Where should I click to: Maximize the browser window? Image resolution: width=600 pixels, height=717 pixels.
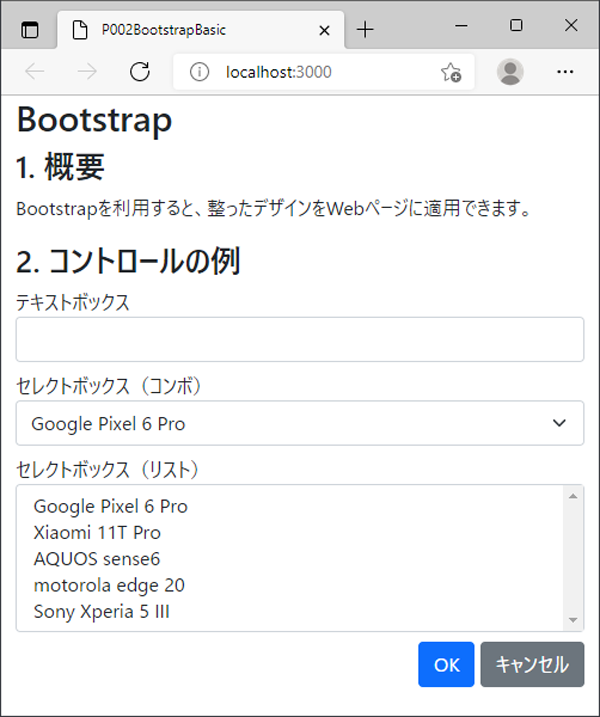pos(516,25)
